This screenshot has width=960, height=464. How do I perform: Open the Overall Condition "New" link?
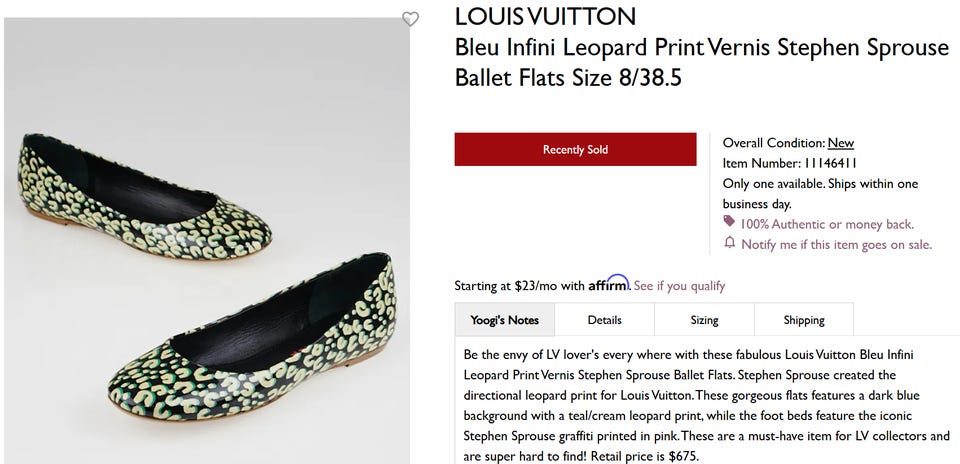click(x=840, y=143)
